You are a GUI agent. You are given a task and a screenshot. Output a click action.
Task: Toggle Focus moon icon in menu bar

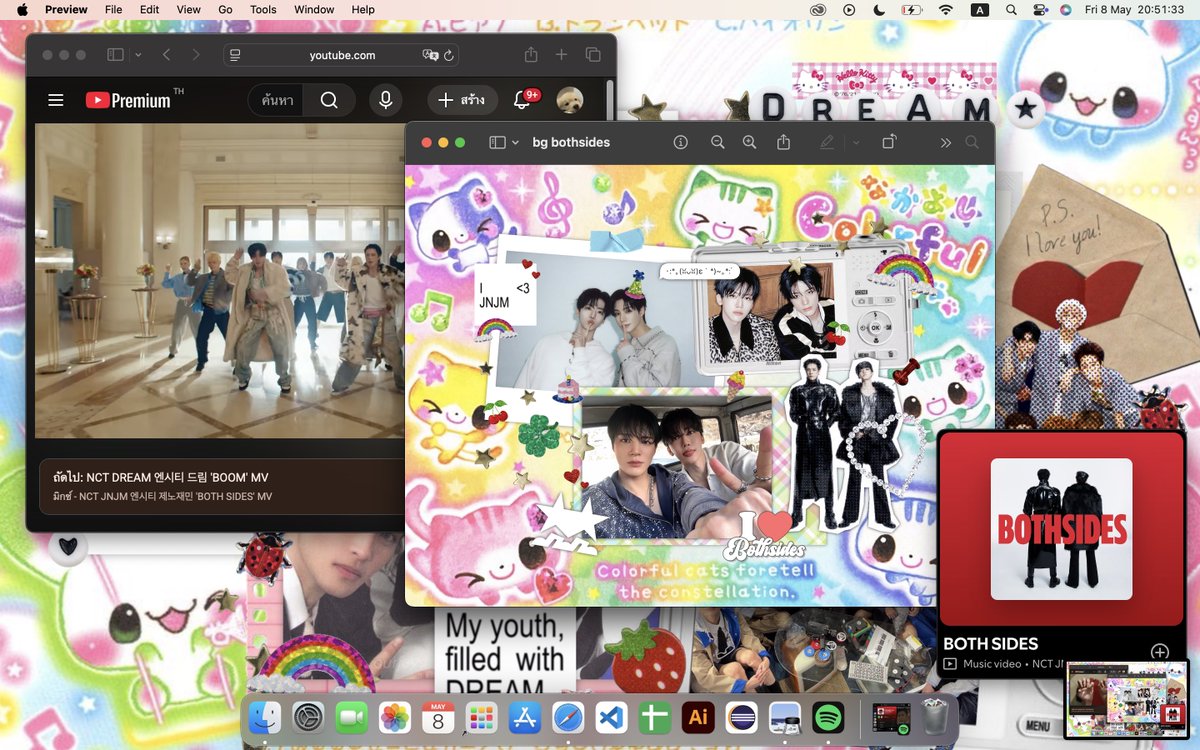pyautogui.click(x=879, y=9)
